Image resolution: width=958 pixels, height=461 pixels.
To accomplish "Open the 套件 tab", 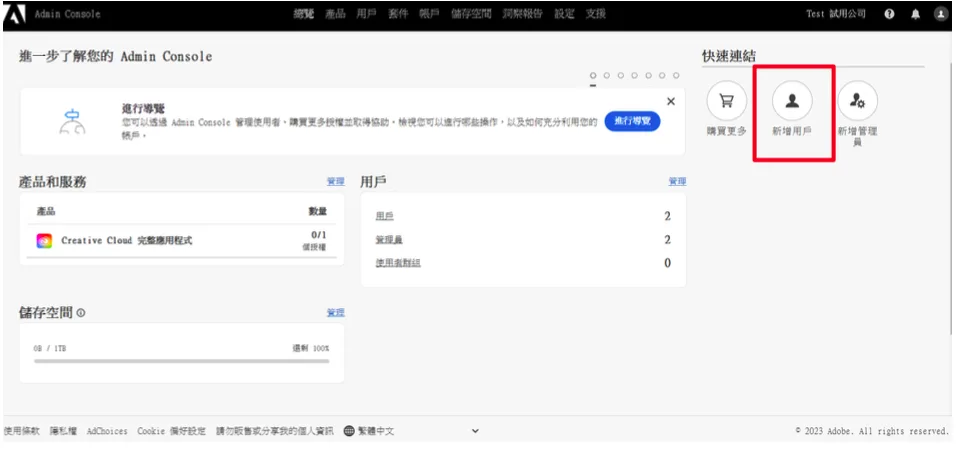I will click(398, 14).
